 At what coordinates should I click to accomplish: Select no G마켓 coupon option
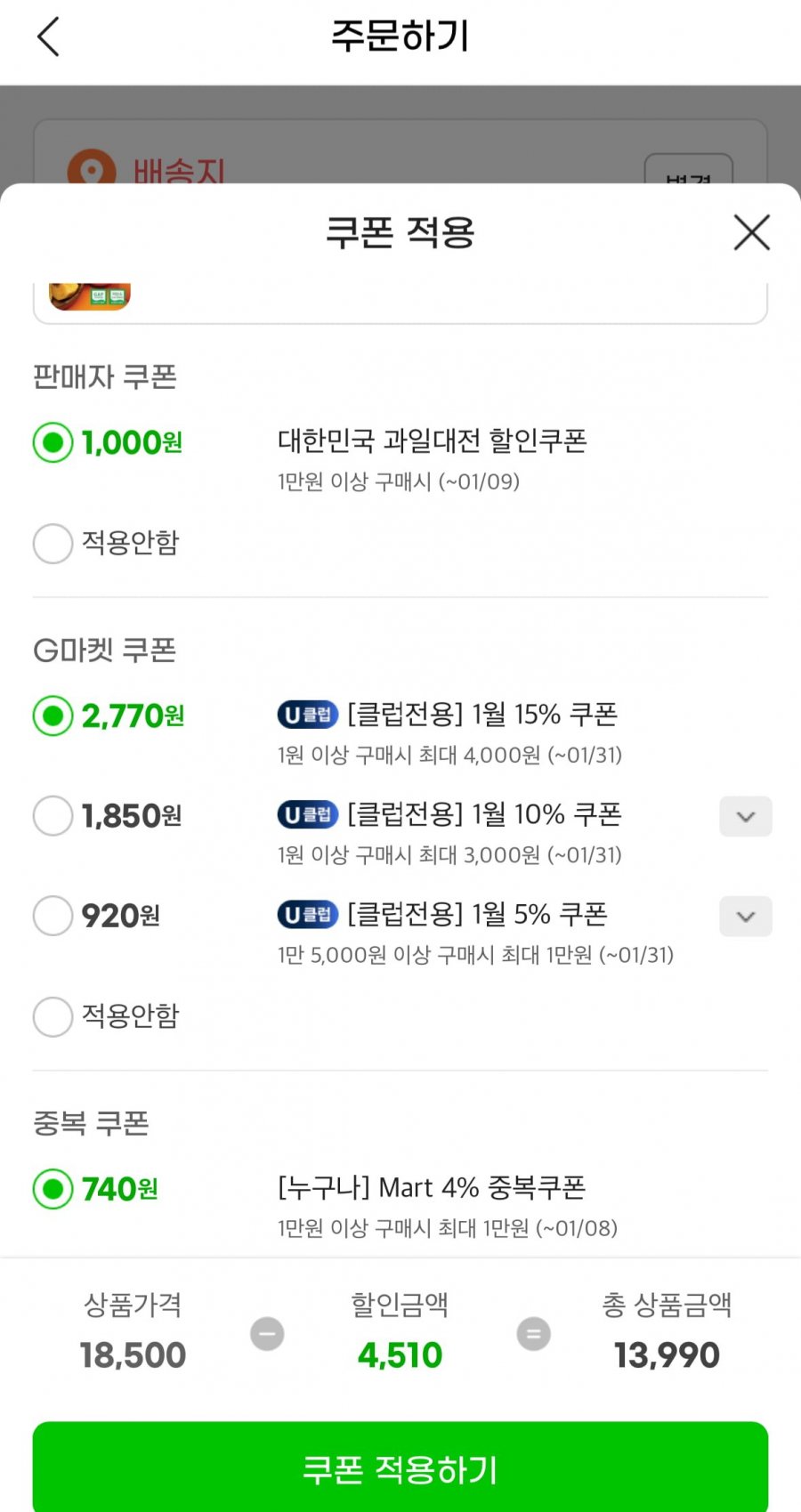(53, 1016)
